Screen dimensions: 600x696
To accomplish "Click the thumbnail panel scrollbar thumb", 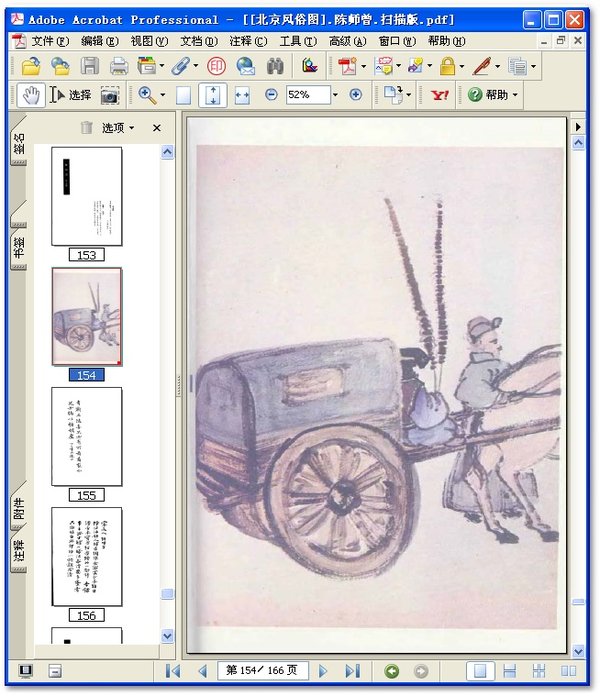I will [167, 594].
